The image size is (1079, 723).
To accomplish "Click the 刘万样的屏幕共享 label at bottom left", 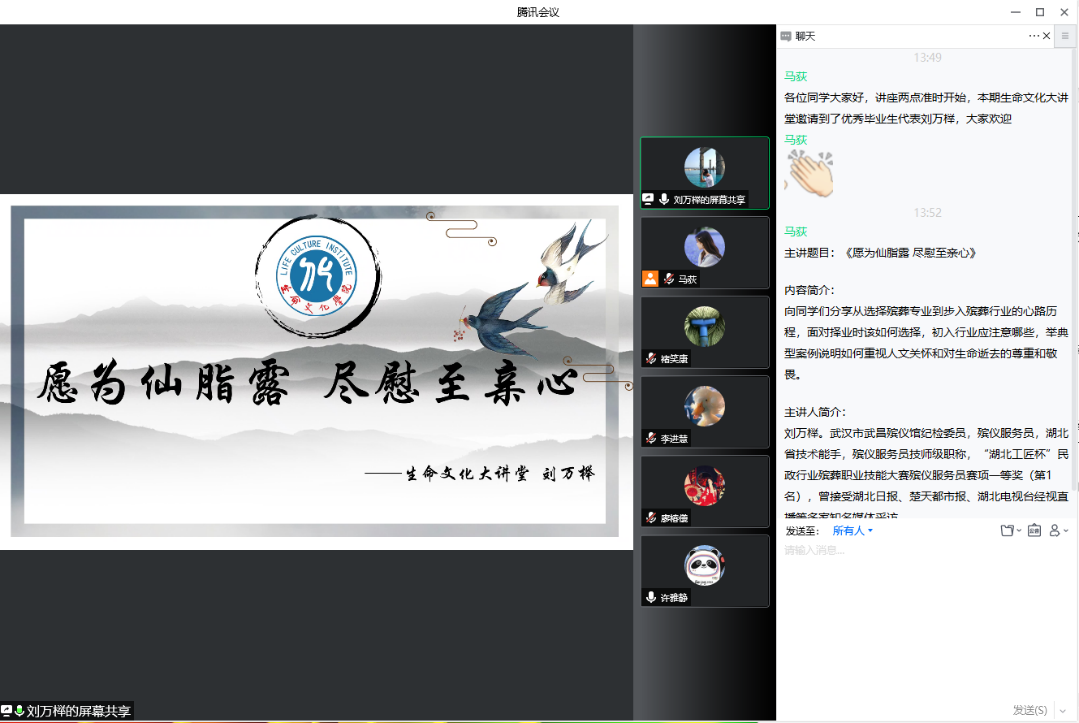I will pyautogui.click(x=78, y=711).
